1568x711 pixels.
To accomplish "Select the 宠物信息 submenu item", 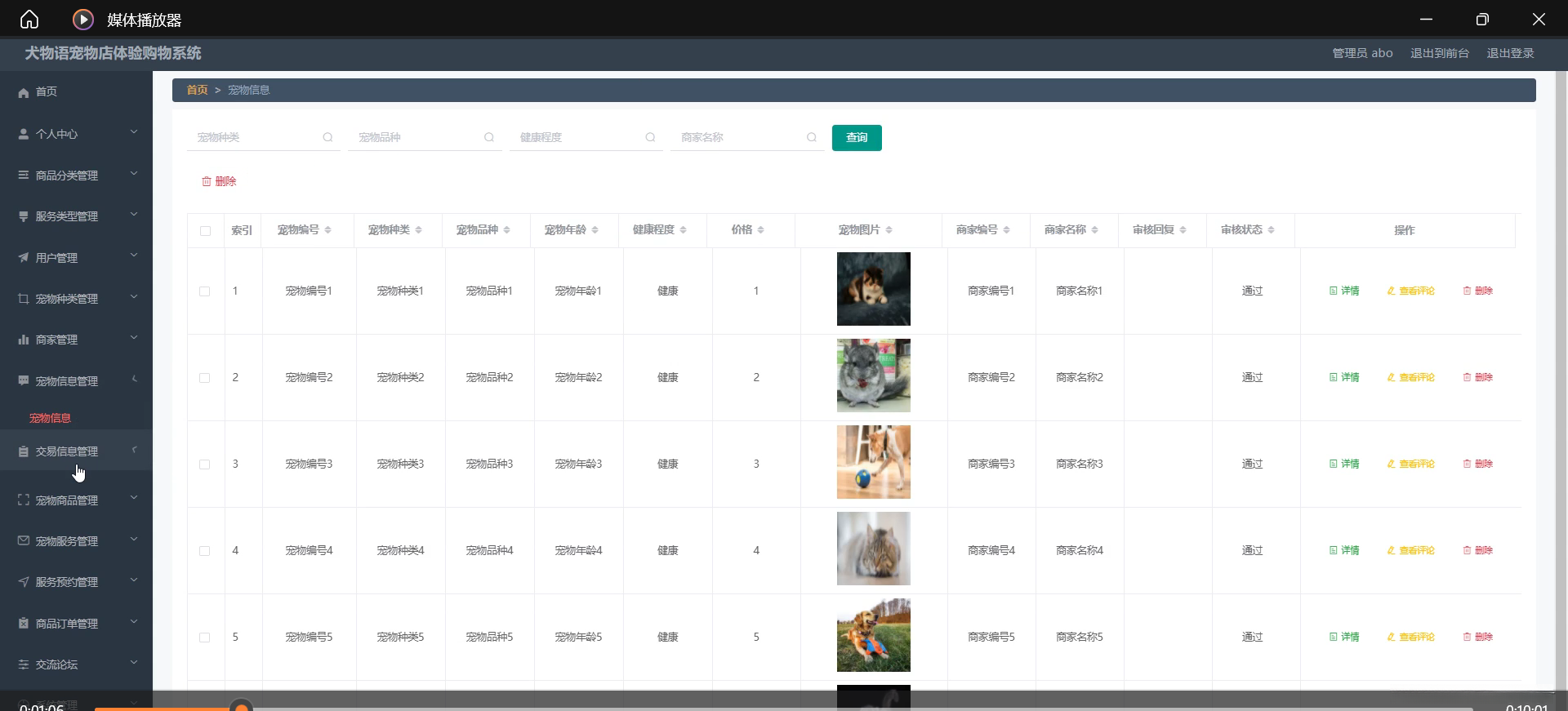I will point(50,418).
